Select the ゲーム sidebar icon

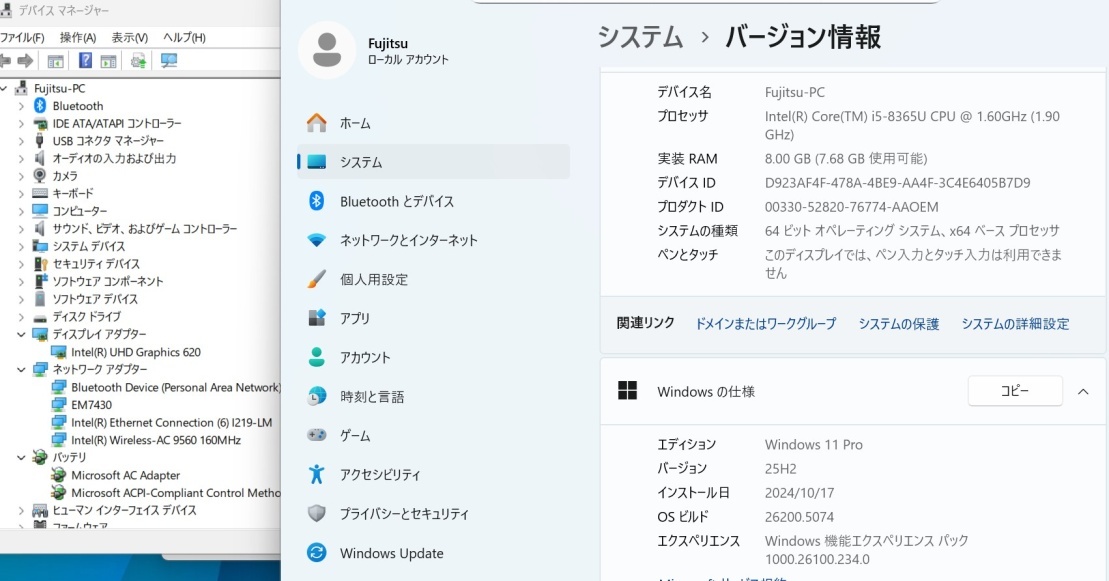click(x=317, y=435)
